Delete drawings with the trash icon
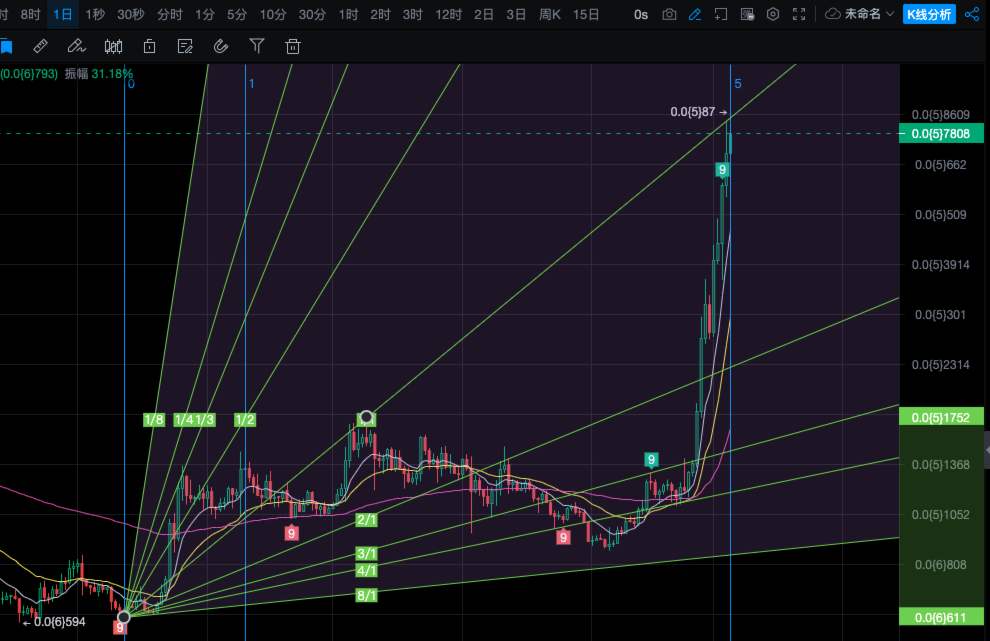The width and height of the screenshot is (990, 641). pos(293,46)
